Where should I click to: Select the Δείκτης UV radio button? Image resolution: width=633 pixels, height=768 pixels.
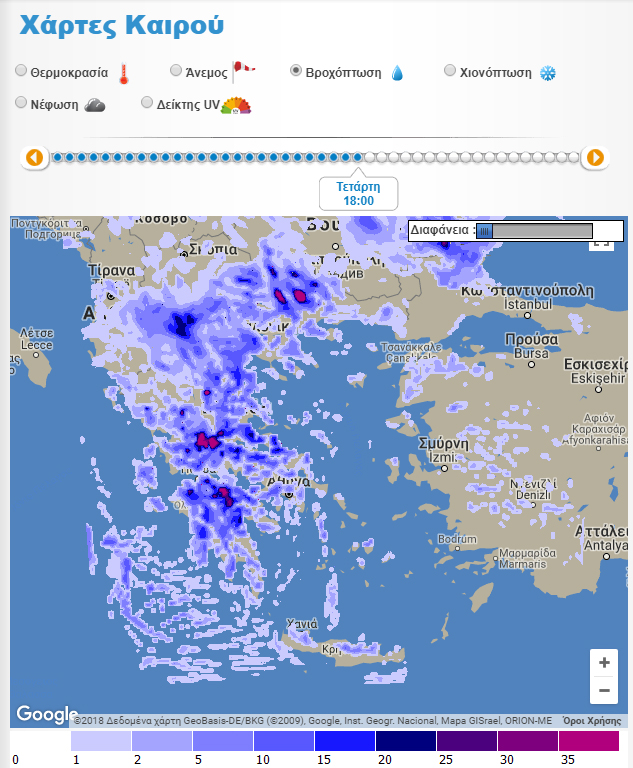click(147, 102)
